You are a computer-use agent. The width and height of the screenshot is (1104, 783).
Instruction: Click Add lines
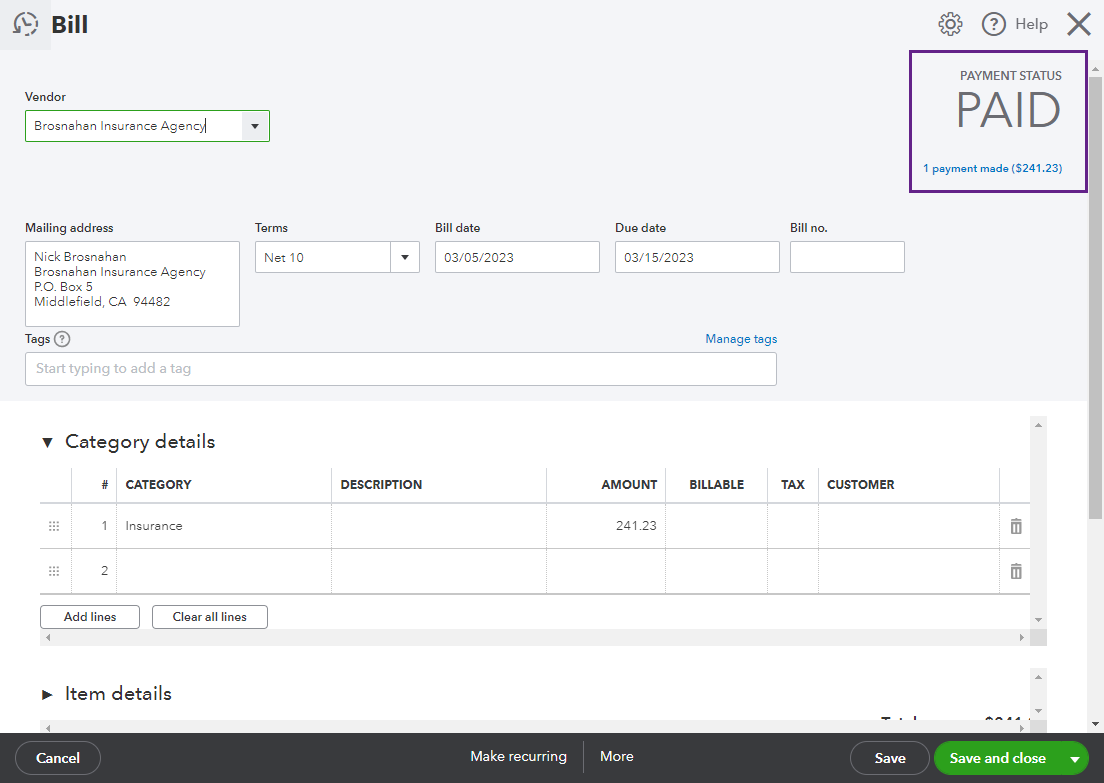tap(89, 616)
